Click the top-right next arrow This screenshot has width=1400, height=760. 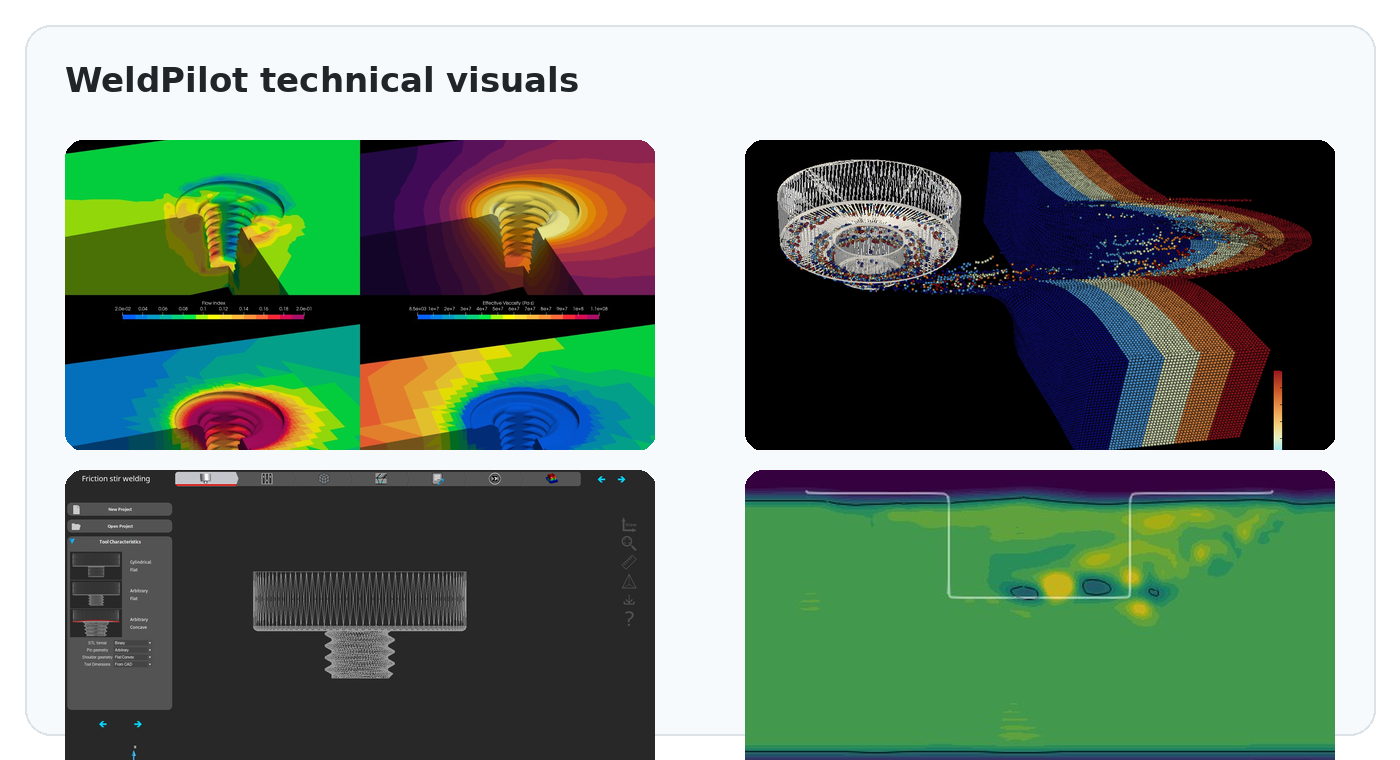(x=621, y=479)
